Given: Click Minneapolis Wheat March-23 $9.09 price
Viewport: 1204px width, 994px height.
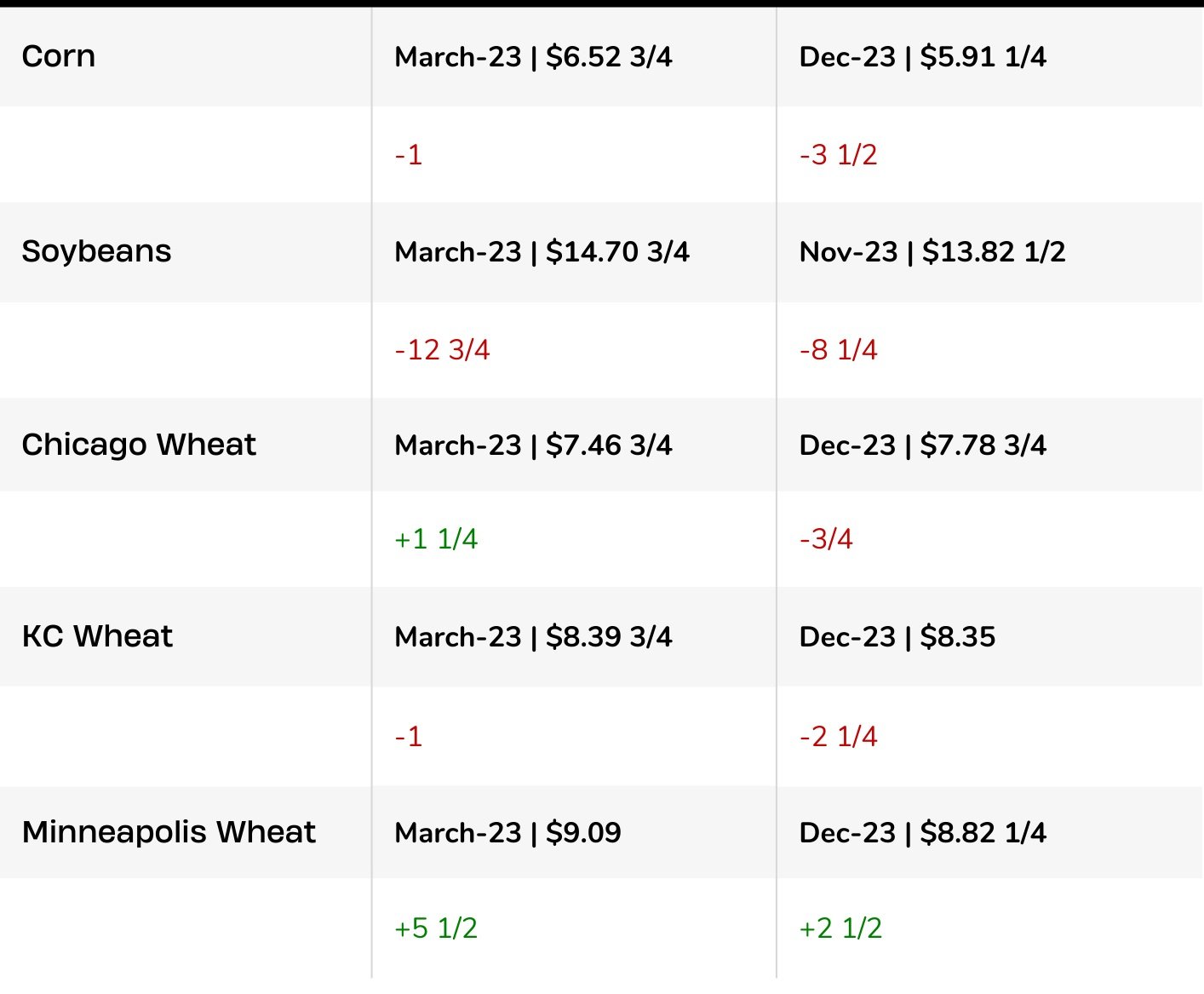Looking at the screenshot, I should [508, 833].
